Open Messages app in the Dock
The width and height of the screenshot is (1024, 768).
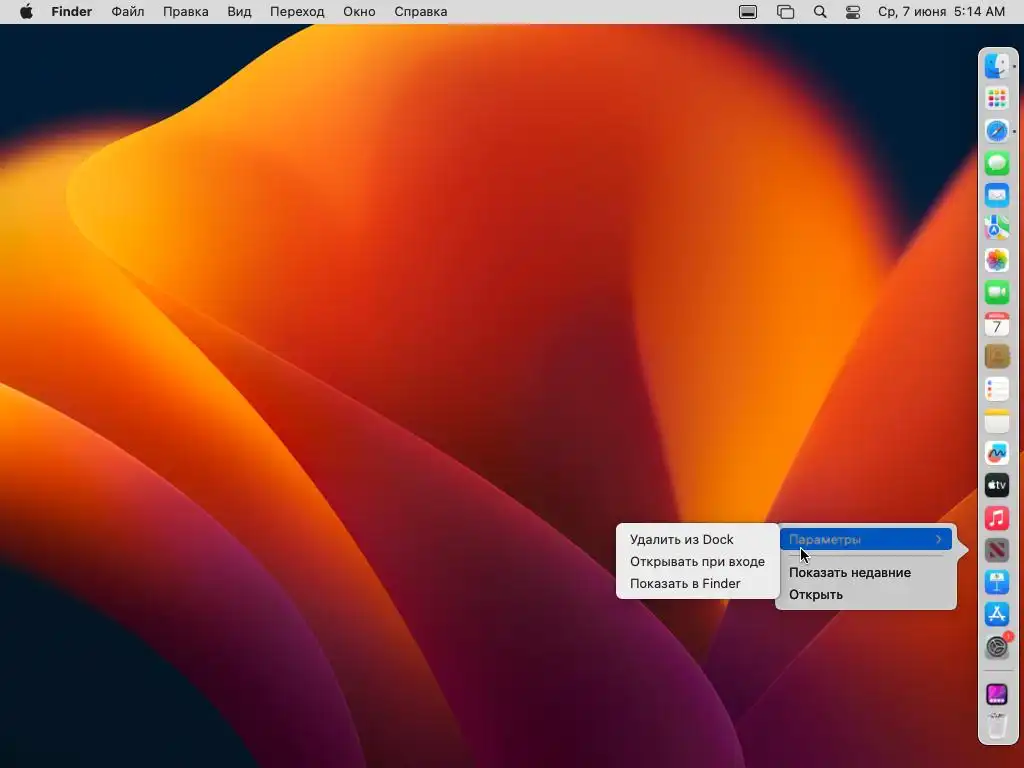pos(997,163)
